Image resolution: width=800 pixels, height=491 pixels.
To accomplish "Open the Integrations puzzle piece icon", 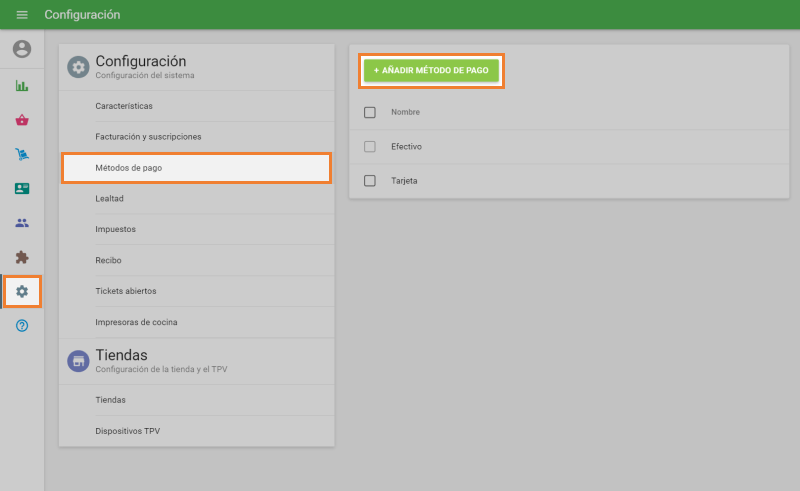I will point(22,257).
